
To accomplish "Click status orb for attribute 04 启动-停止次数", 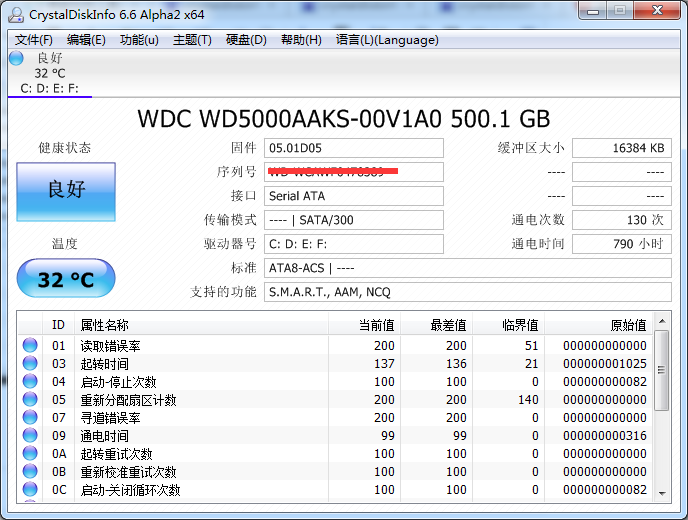I will 30,381.
